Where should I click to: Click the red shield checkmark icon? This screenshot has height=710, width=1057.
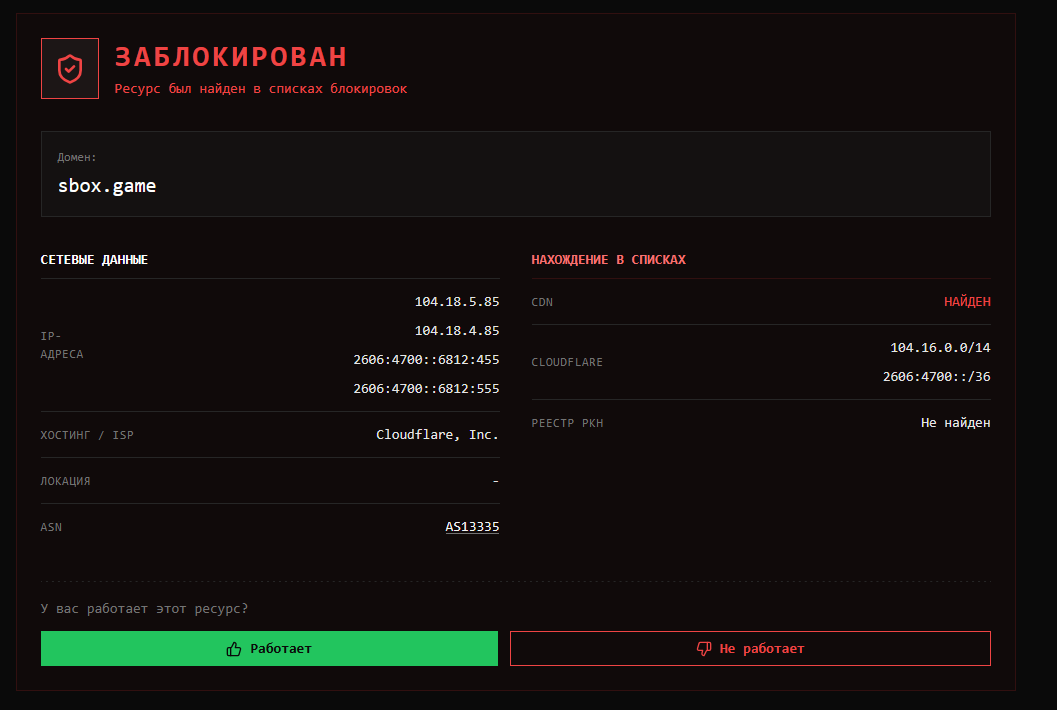(70, 69)
